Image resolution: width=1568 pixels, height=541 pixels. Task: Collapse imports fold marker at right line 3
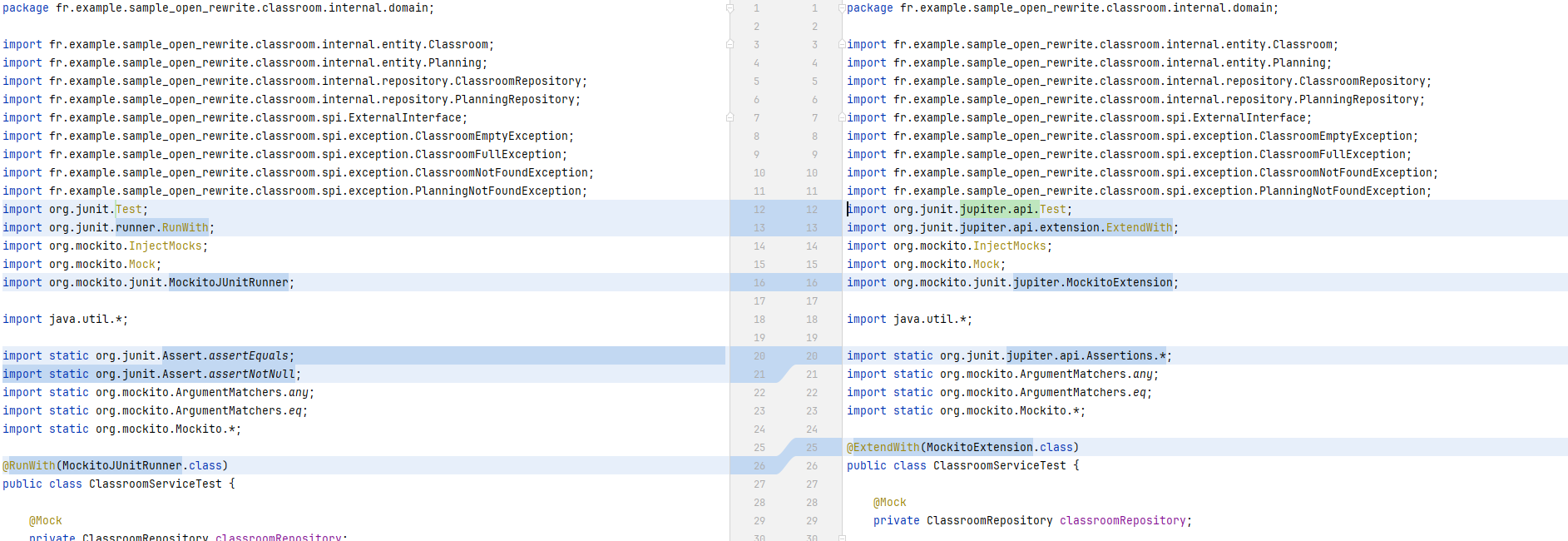(842, 45)
